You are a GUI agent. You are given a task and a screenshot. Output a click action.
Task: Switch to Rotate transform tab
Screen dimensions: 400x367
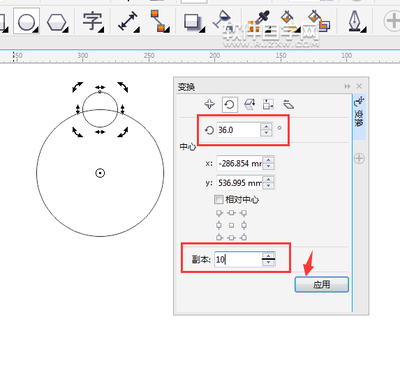pyautogui.click(x=229, y=105)
